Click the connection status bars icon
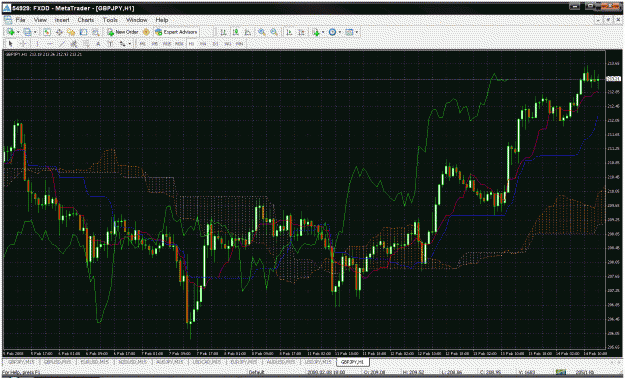The width and height of the screenshot is (625, 378). coord(561,372)
